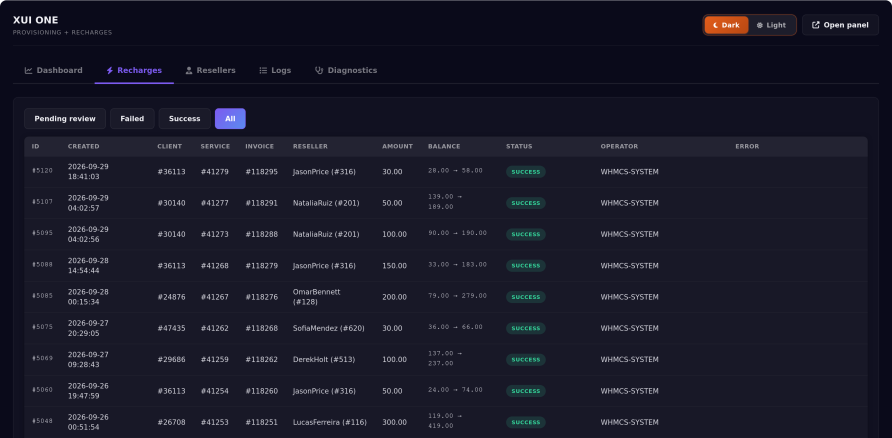Click the Recharges lightning bolt icon
The height and width of the screenshot is (438, 892).
[x=110, y=71]
